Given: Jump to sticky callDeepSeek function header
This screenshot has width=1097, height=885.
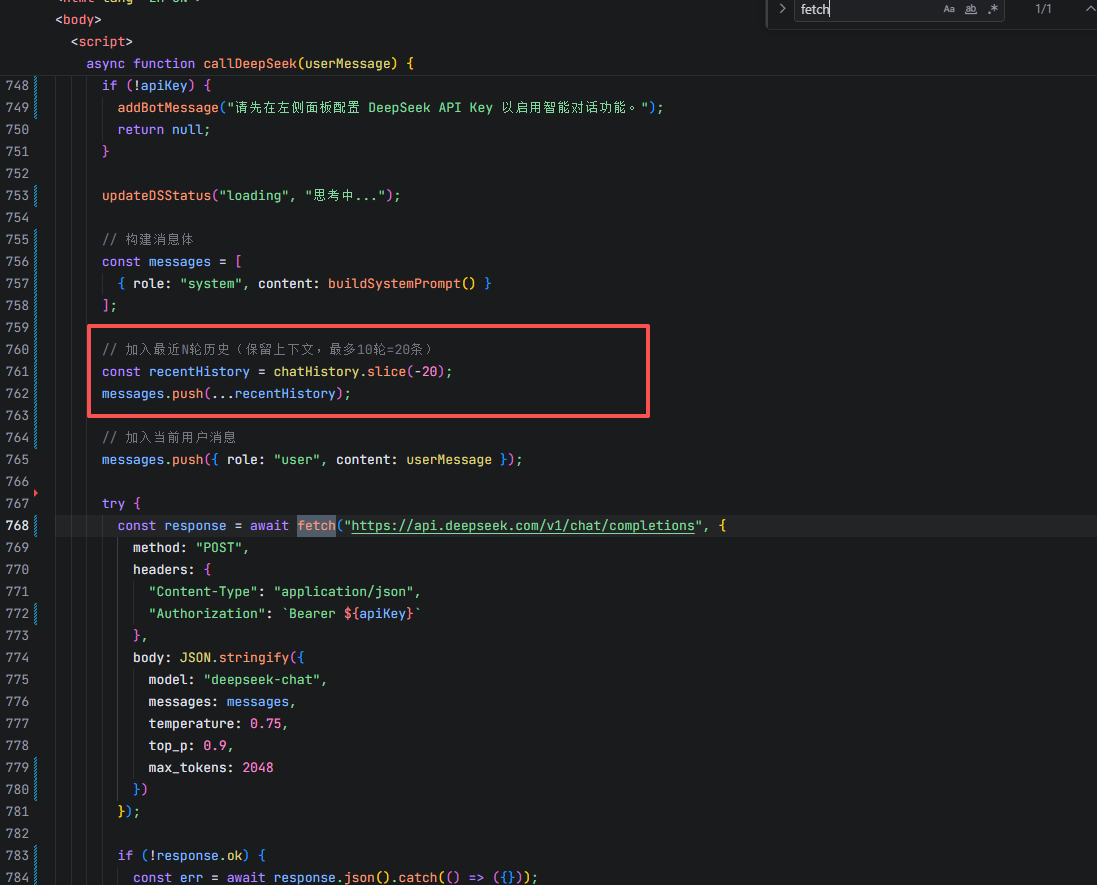Looking at the screenshot, I should coord(250,64).
